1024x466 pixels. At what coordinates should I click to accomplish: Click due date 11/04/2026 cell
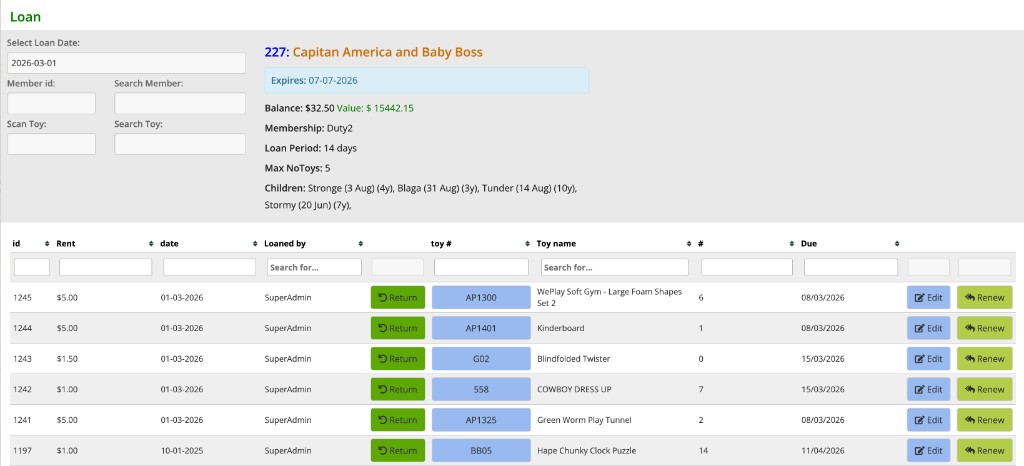tap(823, 450)
